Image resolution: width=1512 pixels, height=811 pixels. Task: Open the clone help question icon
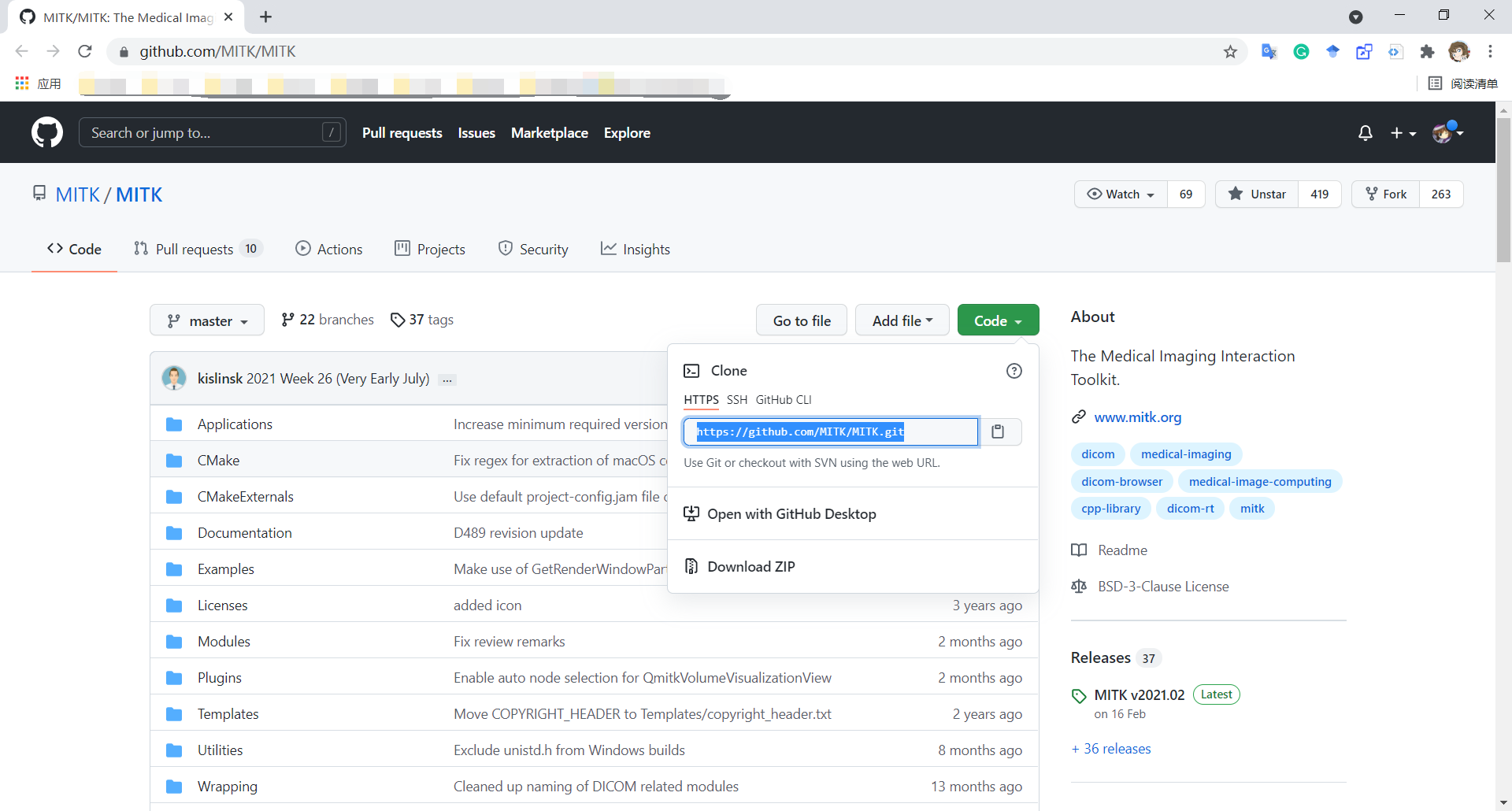(x=1014, y=371)
